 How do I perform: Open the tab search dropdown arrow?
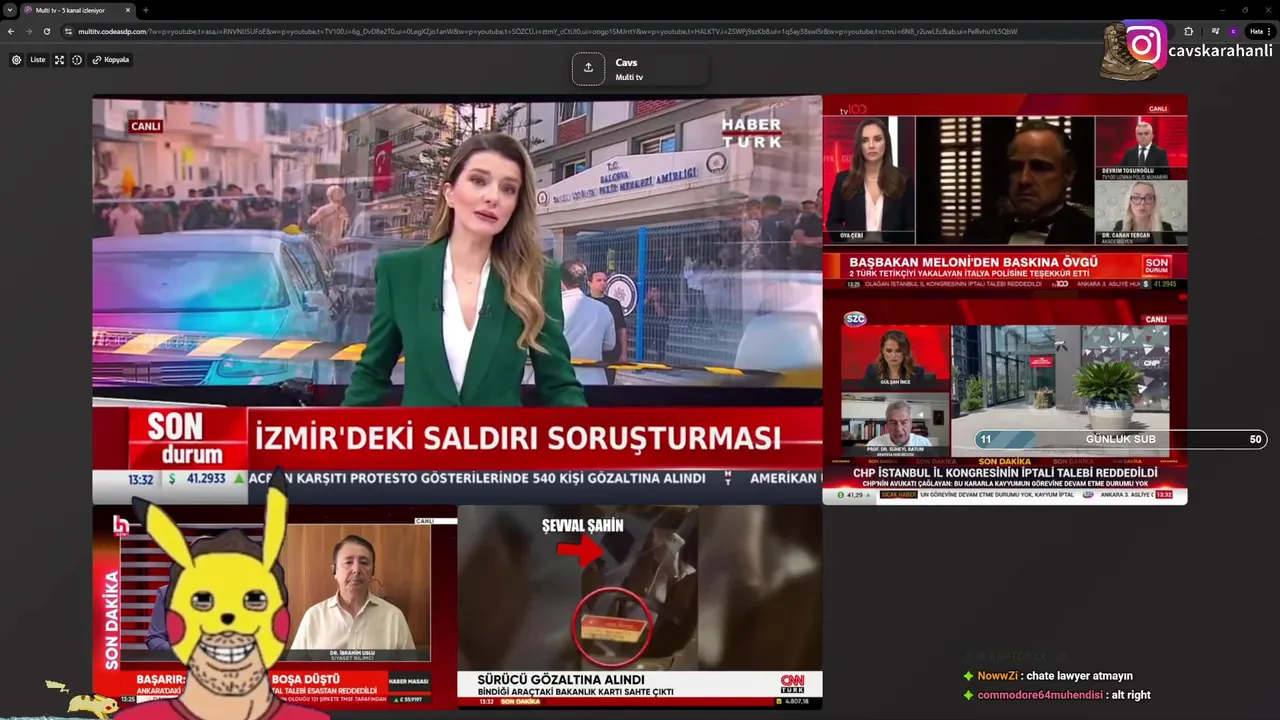point(8,10)
